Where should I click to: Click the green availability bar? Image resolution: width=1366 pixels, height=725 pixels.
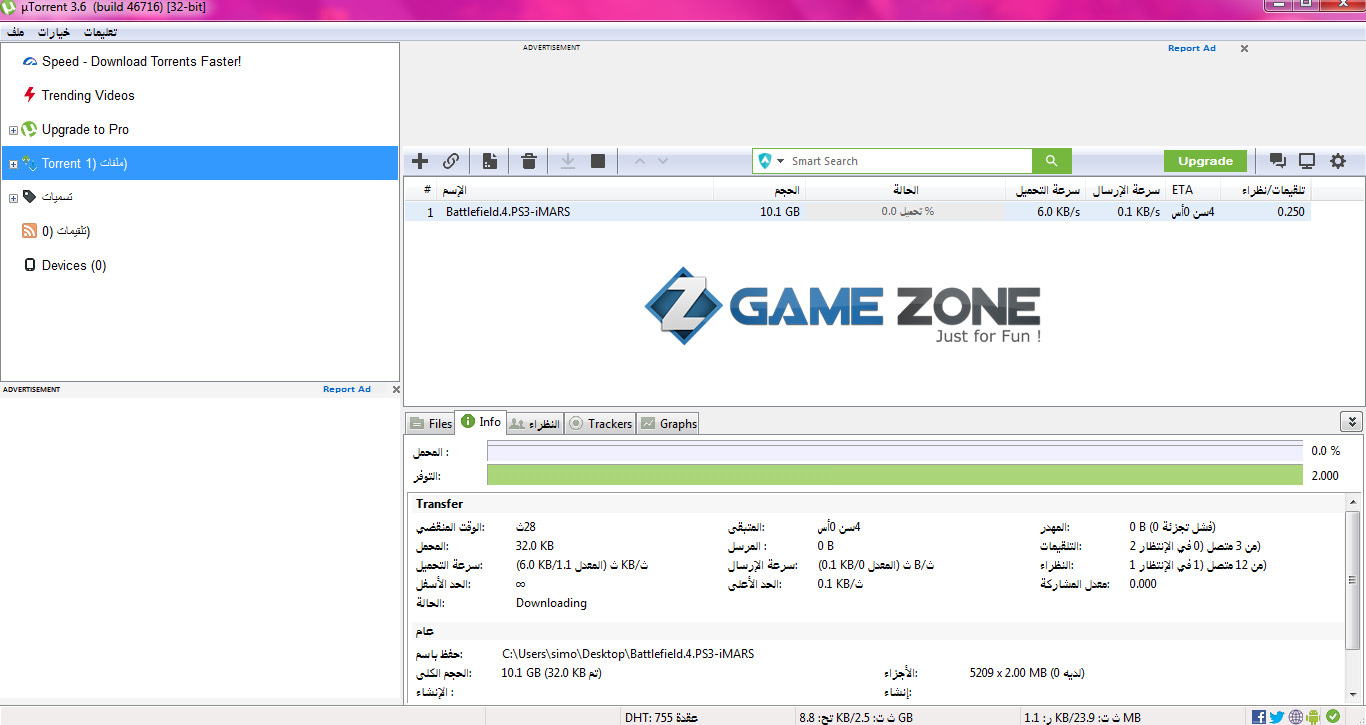click(895, 476)
